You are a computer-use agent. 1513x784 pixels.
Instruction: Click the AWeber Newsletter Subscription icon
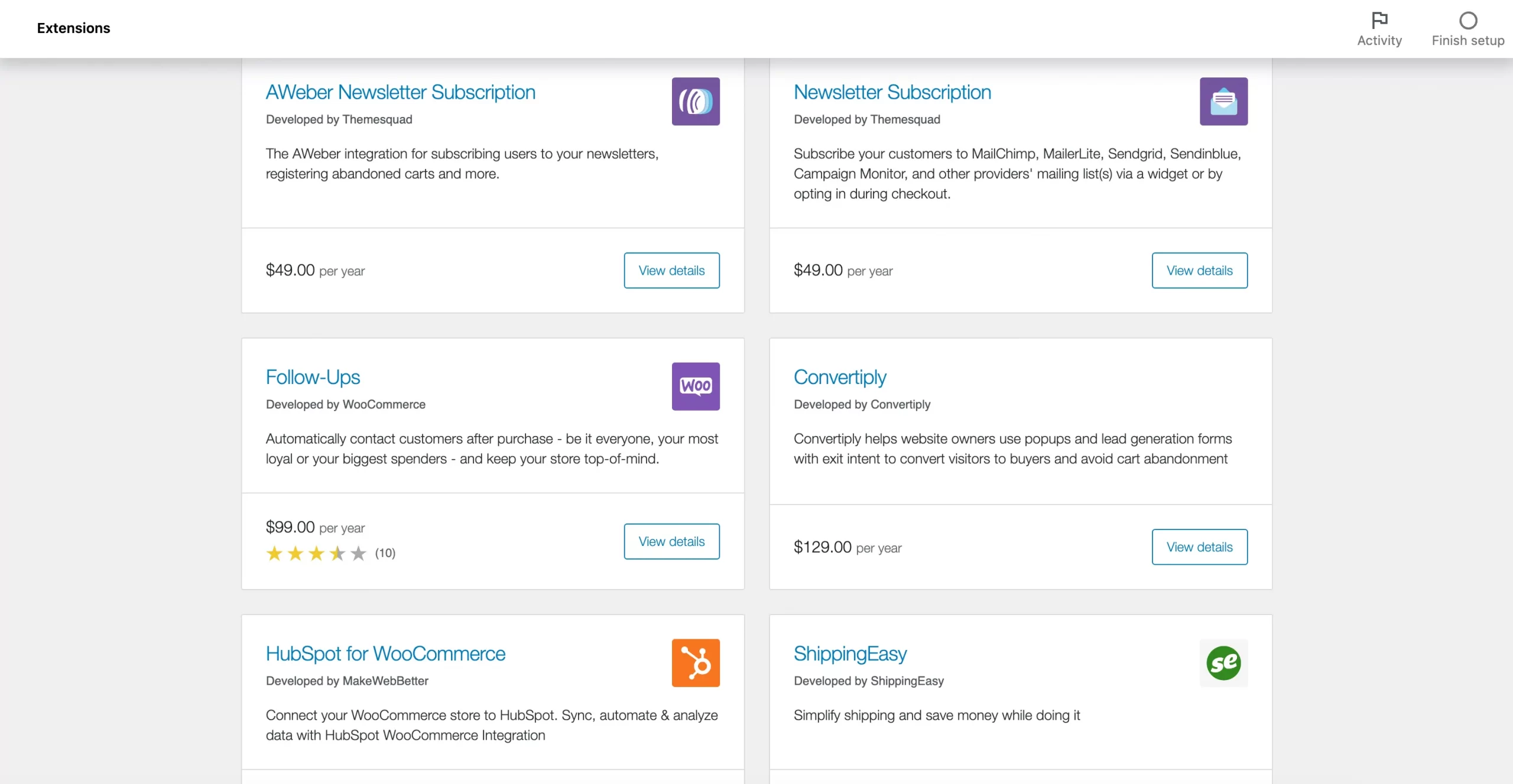[696, 101]
